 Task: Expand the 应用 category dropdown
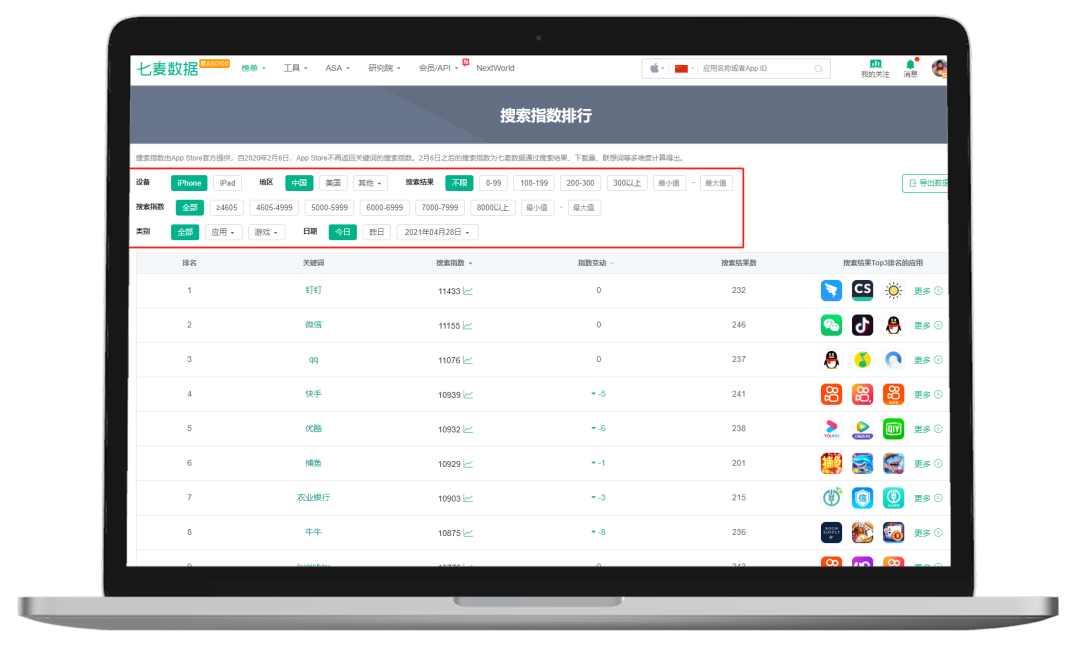(x=222, y=232)
